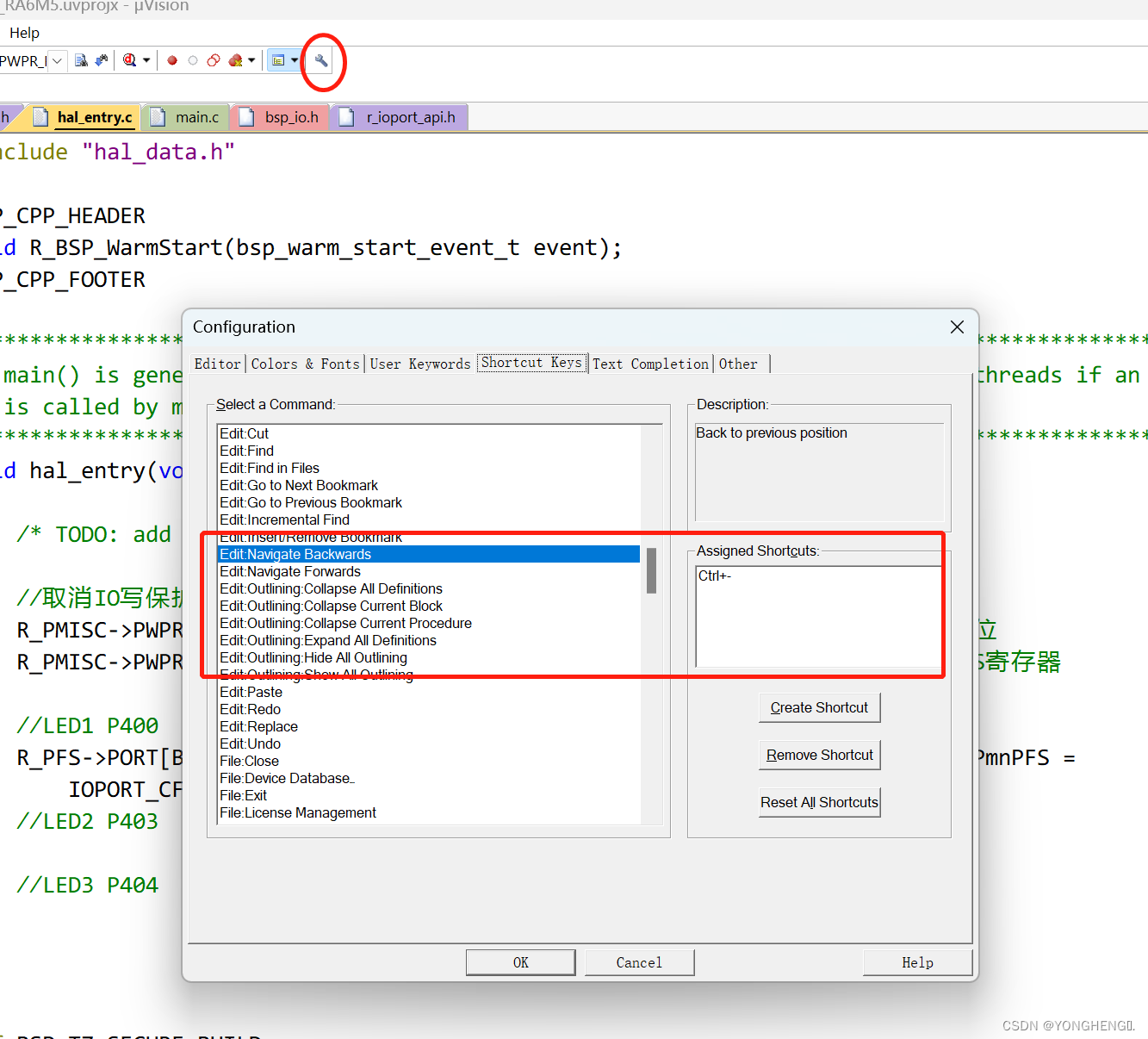This screenshot has height=1039, width=1148.
Task: Expand the PWPR_ search combo box
Action: (57, 61)
